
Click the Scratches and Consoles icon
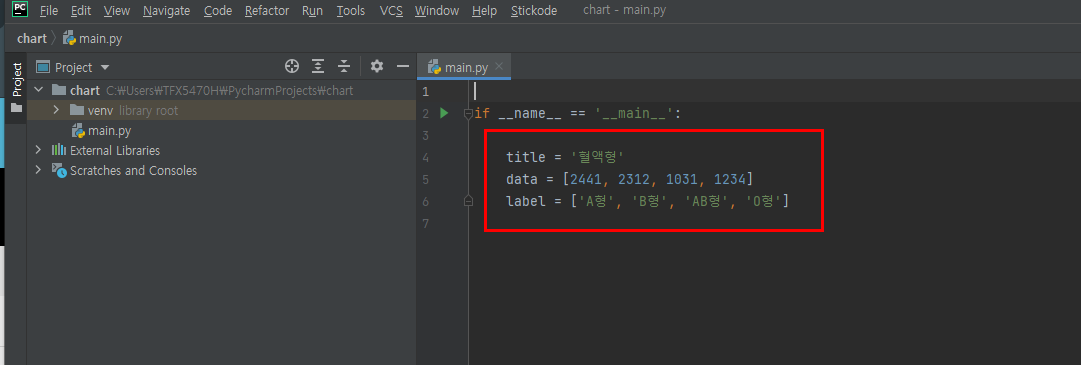[59, 170]
